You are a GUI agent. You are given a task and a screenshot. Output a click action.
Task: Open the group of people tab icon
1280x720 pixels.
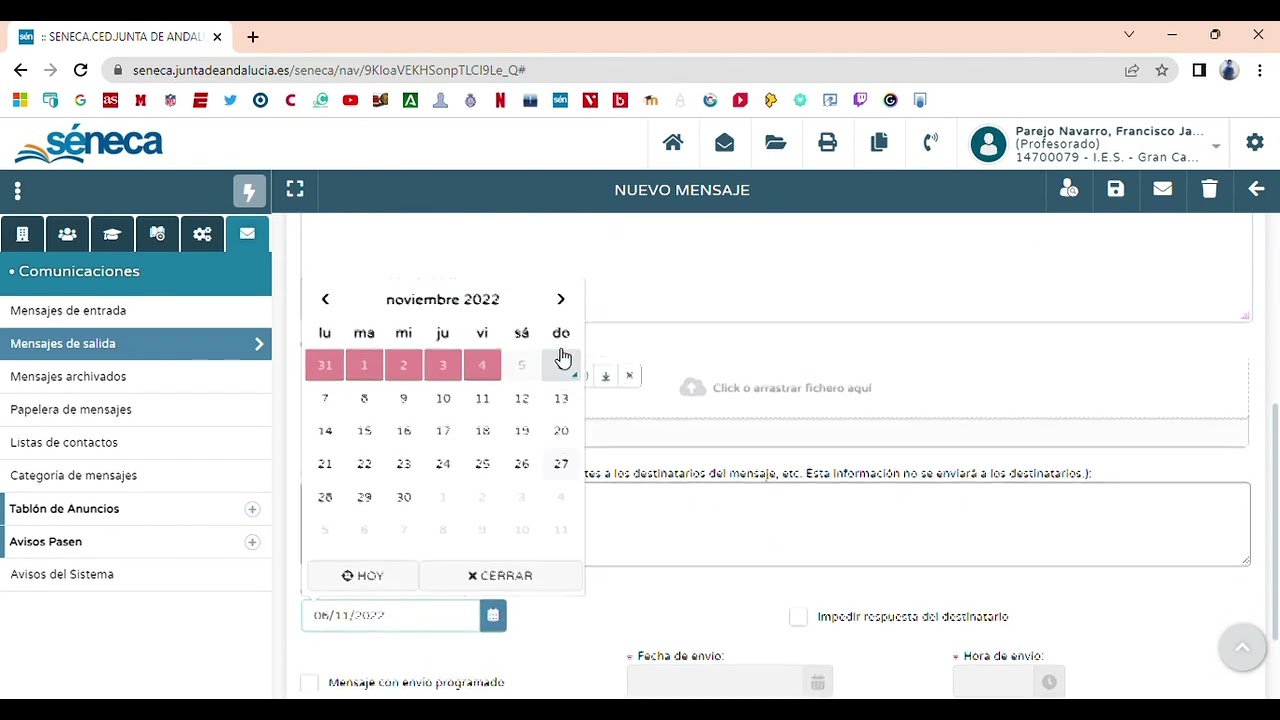point(67,234)
